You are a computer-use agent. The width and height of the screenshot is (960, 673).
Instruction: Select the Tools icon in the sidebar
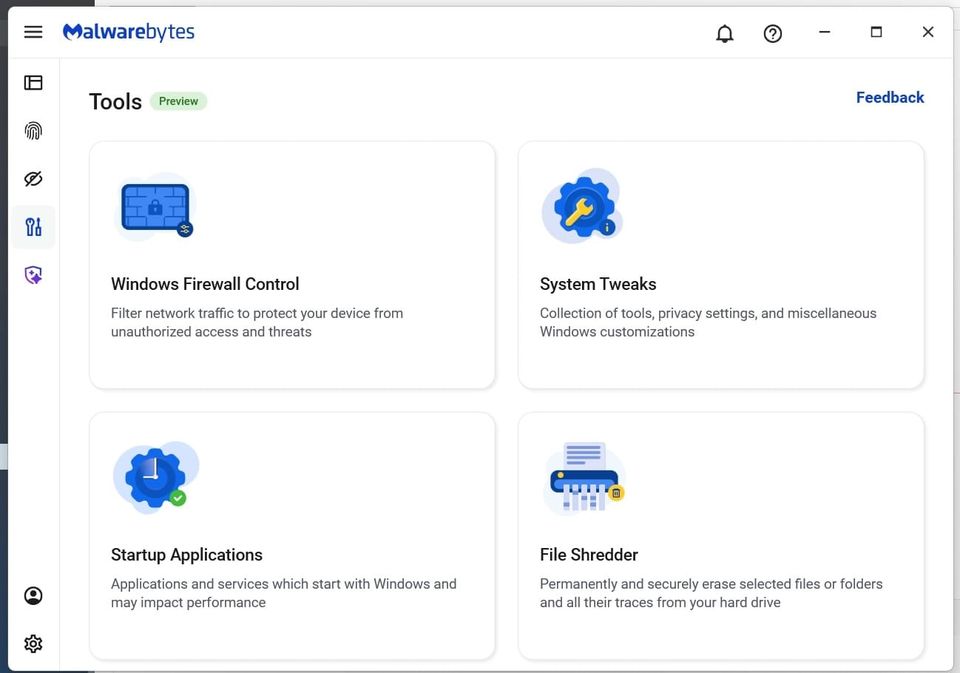[x=33, y=227]
